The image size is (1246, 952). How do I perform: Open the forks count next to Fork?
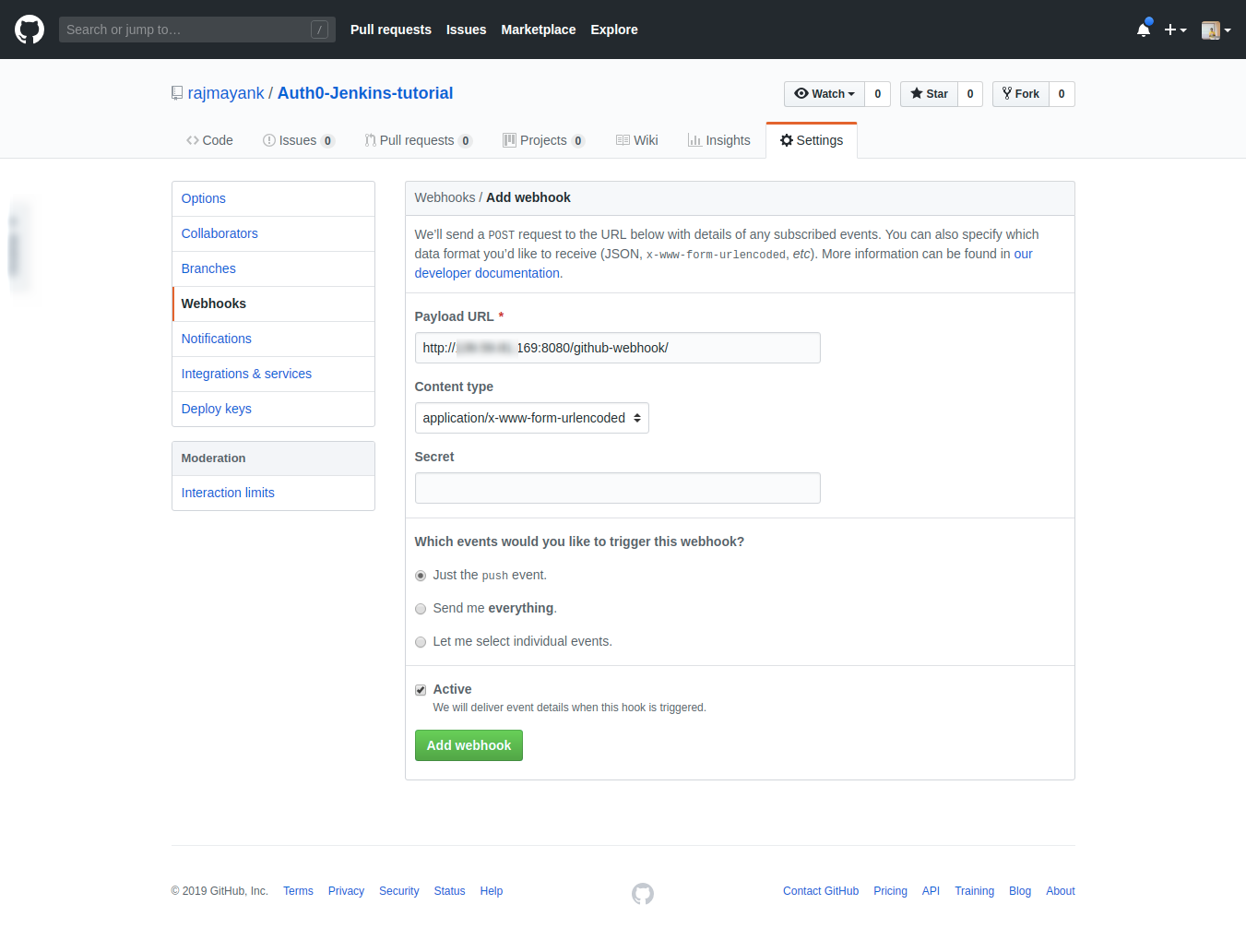1062,94
